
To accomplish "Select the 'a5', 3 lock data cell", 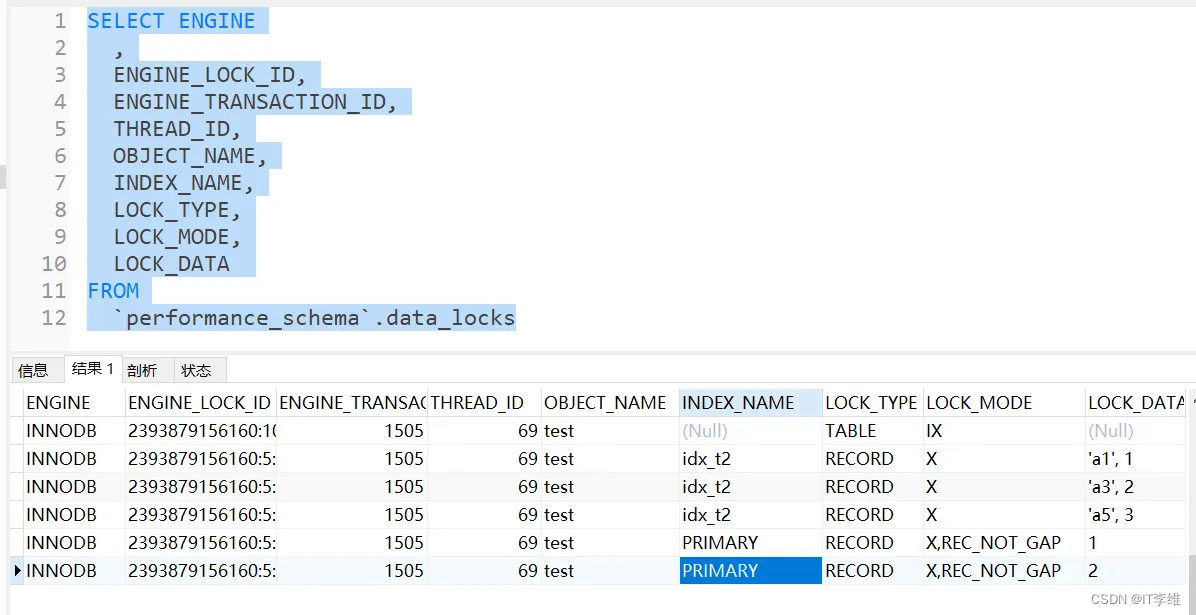I will [1136, 515].
